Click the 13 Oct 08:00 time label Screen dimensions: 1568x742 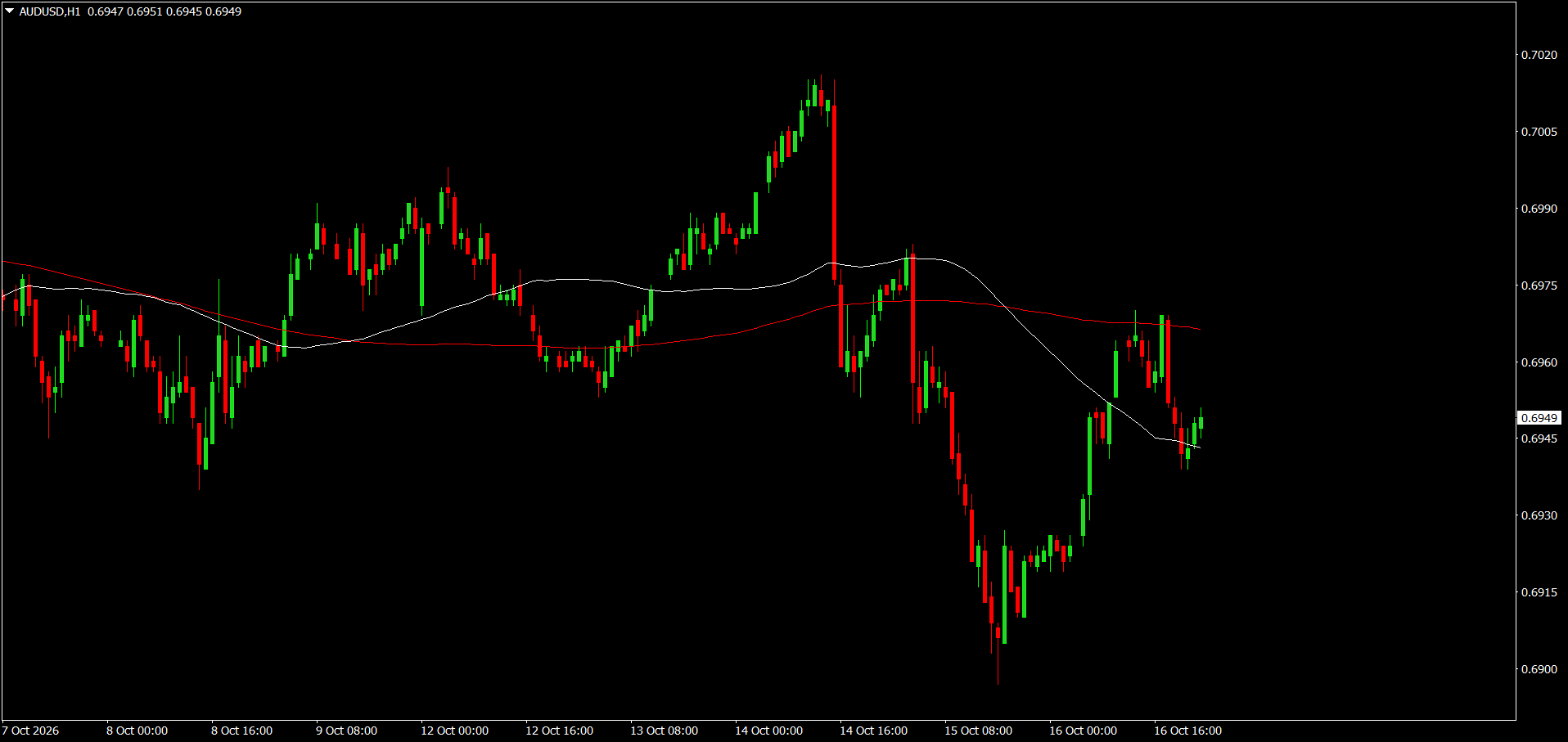664,731
